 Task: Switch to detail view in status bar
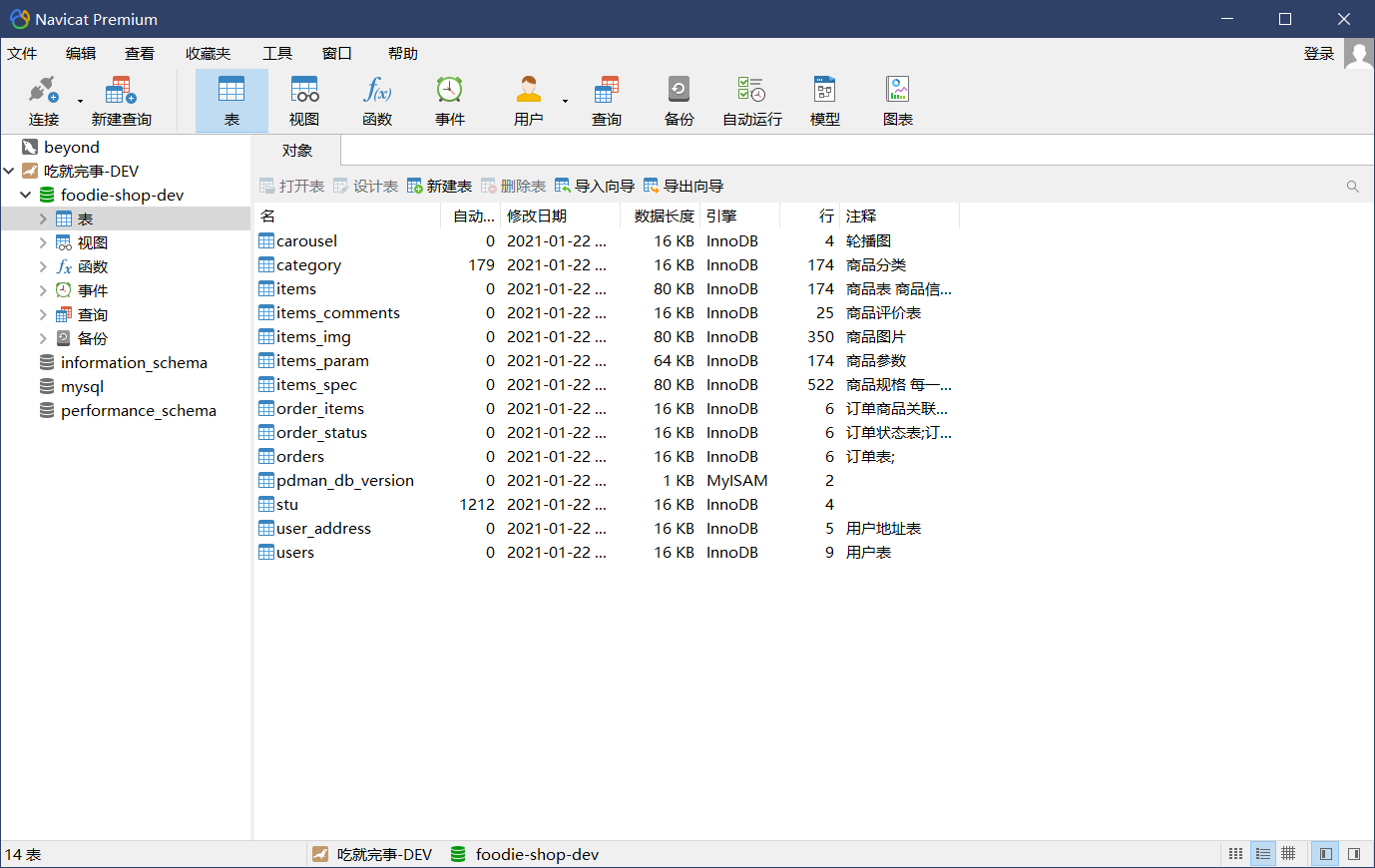pos(1263,854)
